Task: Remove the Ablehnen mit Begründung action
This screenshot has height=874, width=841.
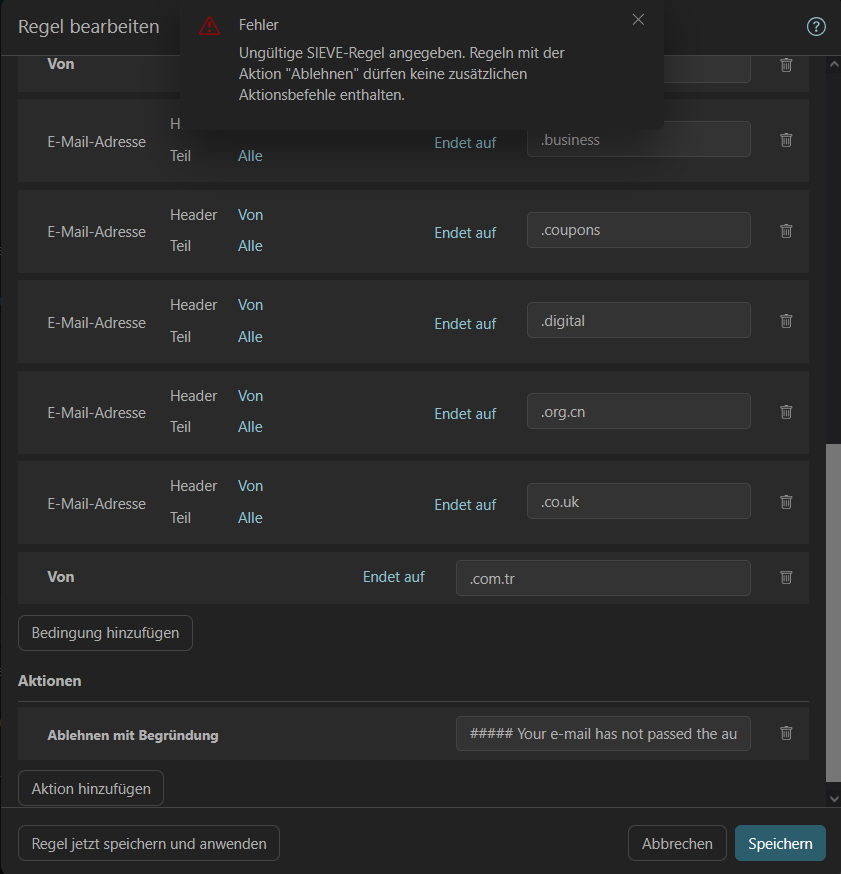Action: click(786, 733)
